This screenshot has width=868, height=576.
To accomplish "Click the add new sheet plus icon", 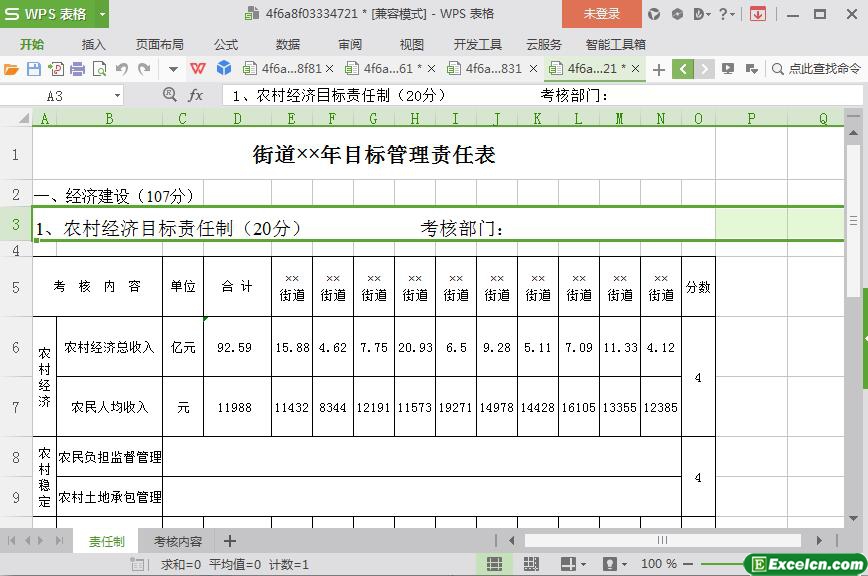I will (x=230, y=541).
